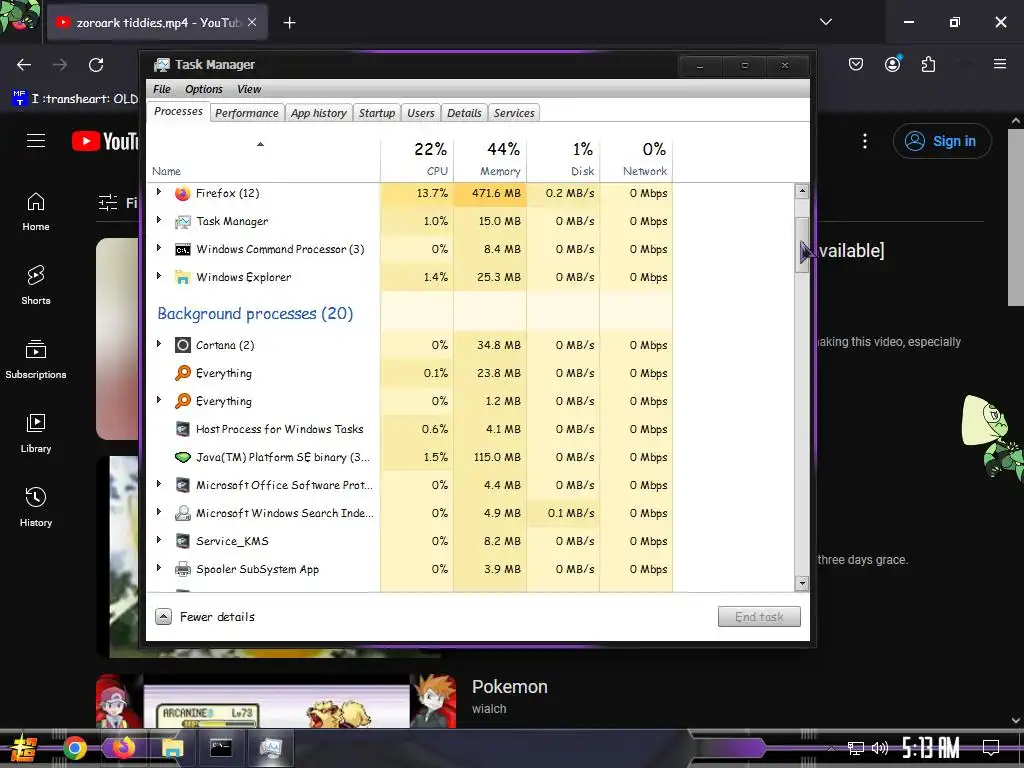The height and width of the screenshot is (768, 1024).
Task: Expand the second Everything process row
Action: point(159,400)
